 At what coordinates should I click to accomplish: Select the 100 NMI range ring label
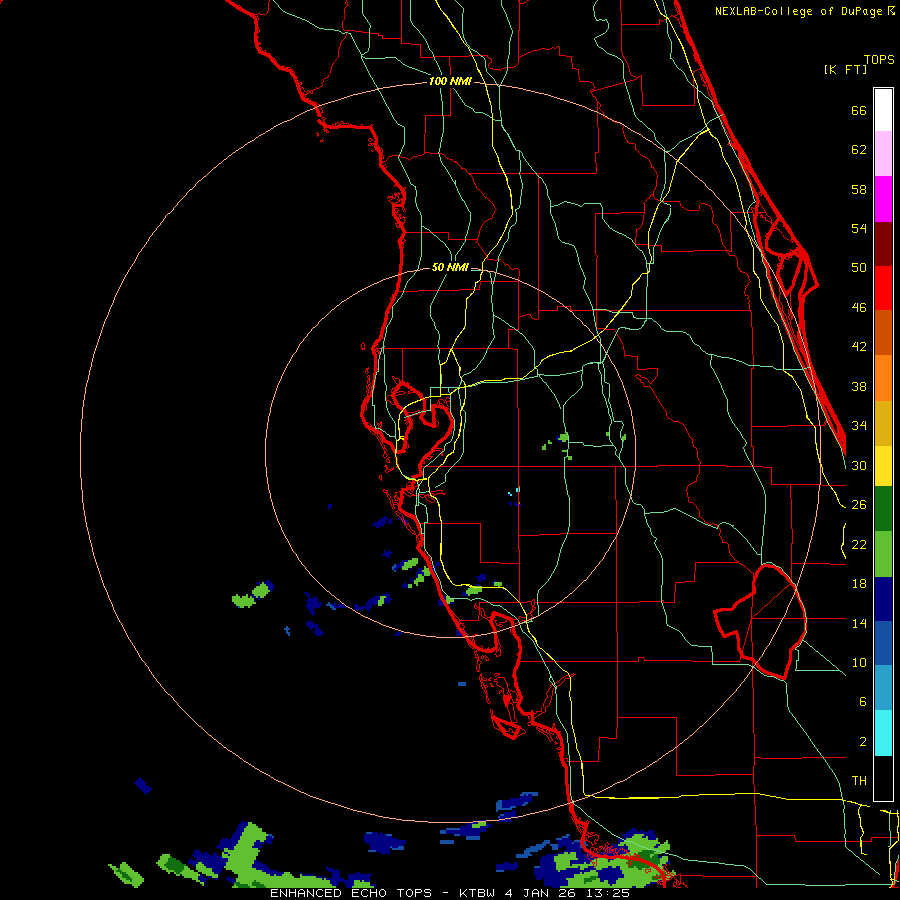click(450, 82)
